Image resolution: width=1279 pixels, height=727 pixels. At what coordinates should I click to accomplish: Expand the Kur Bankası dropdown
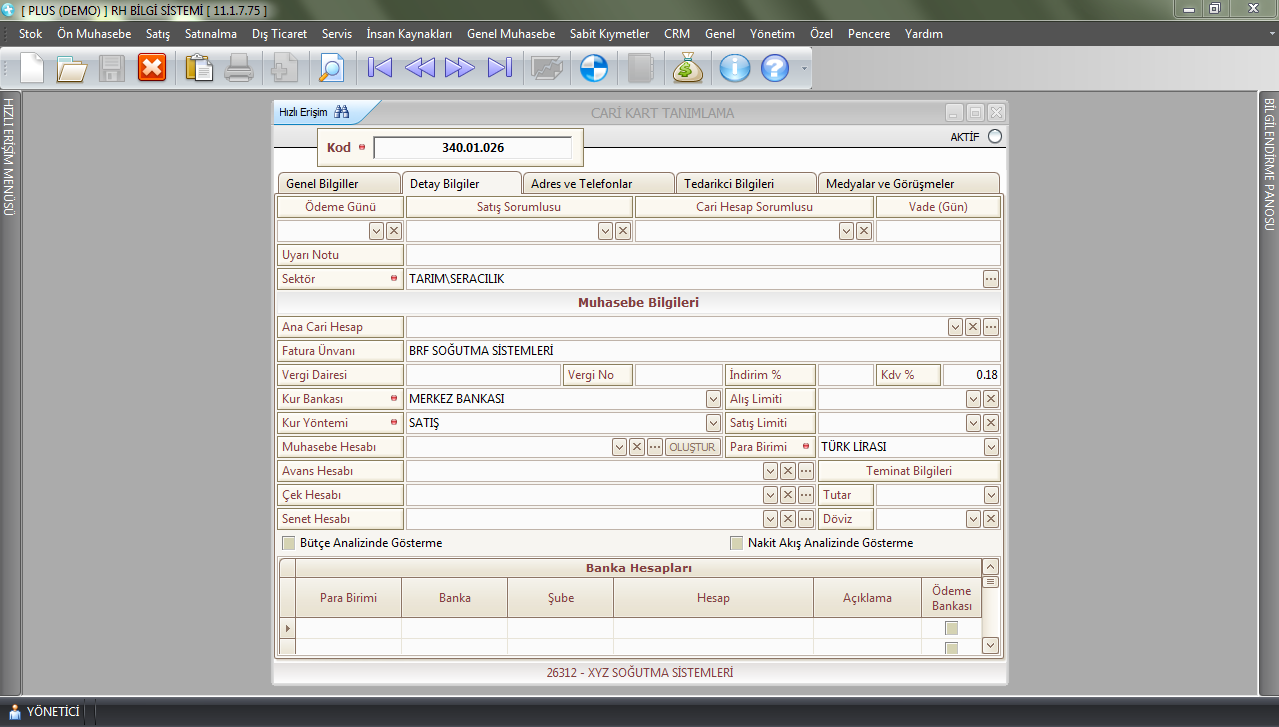[x=713, y=399]
